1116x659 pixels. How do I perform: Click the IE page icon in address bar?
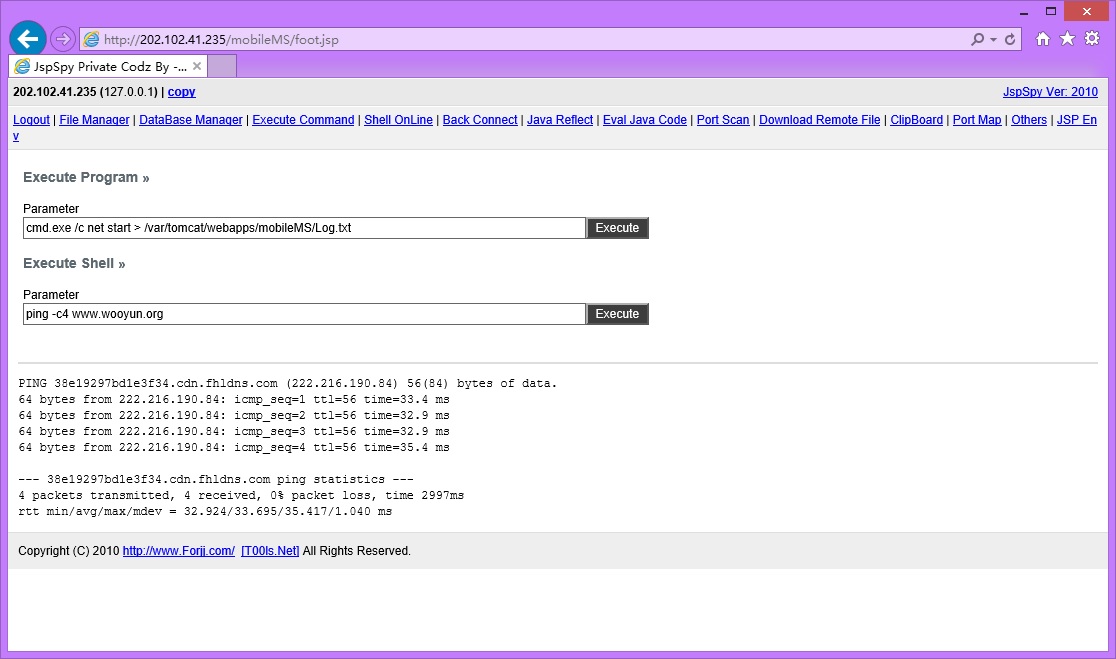[x=91, y=39]
